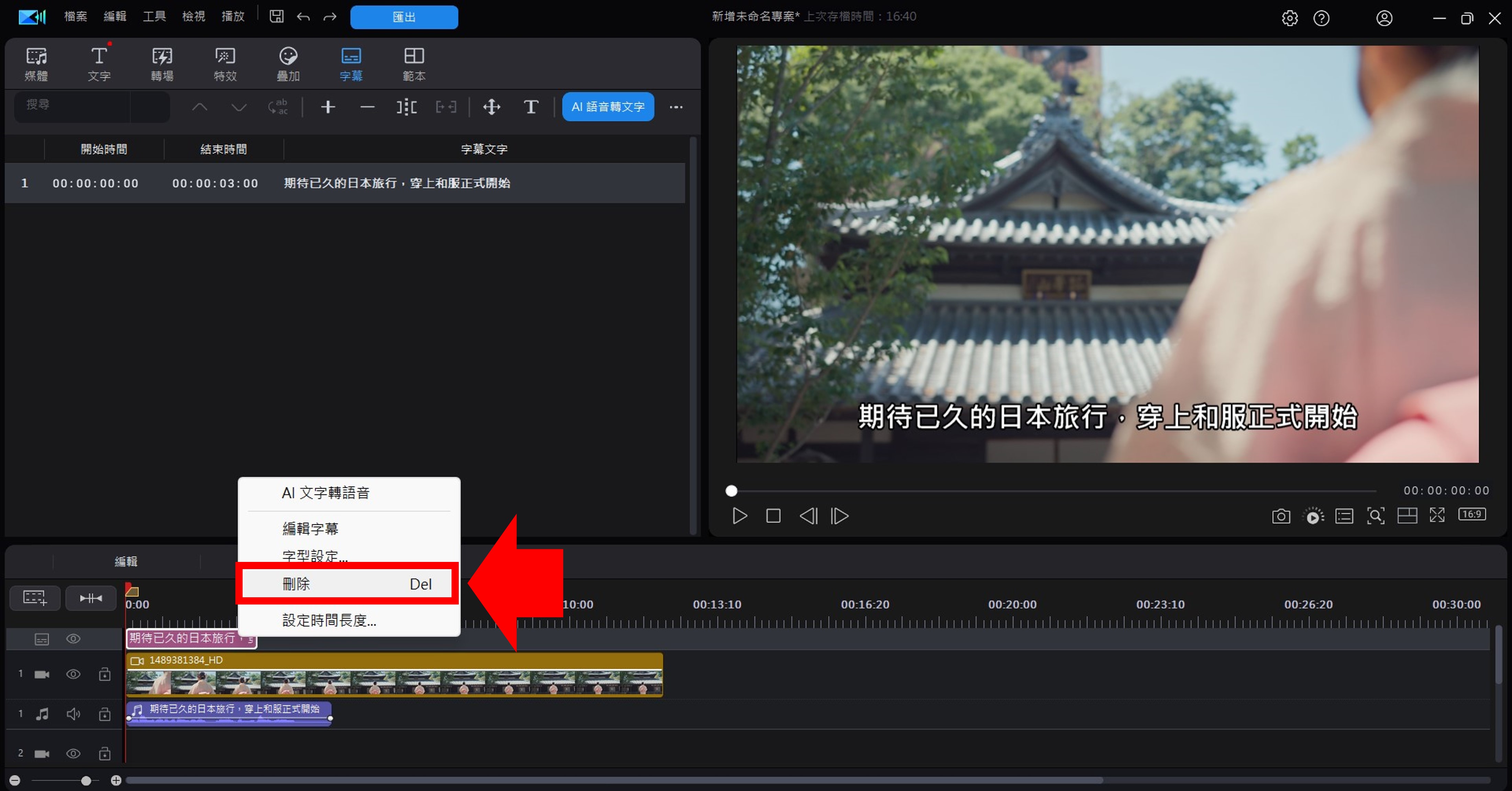Lock video track 1
The width and height of the screenshot is (1512, 791).
point(104,674)
